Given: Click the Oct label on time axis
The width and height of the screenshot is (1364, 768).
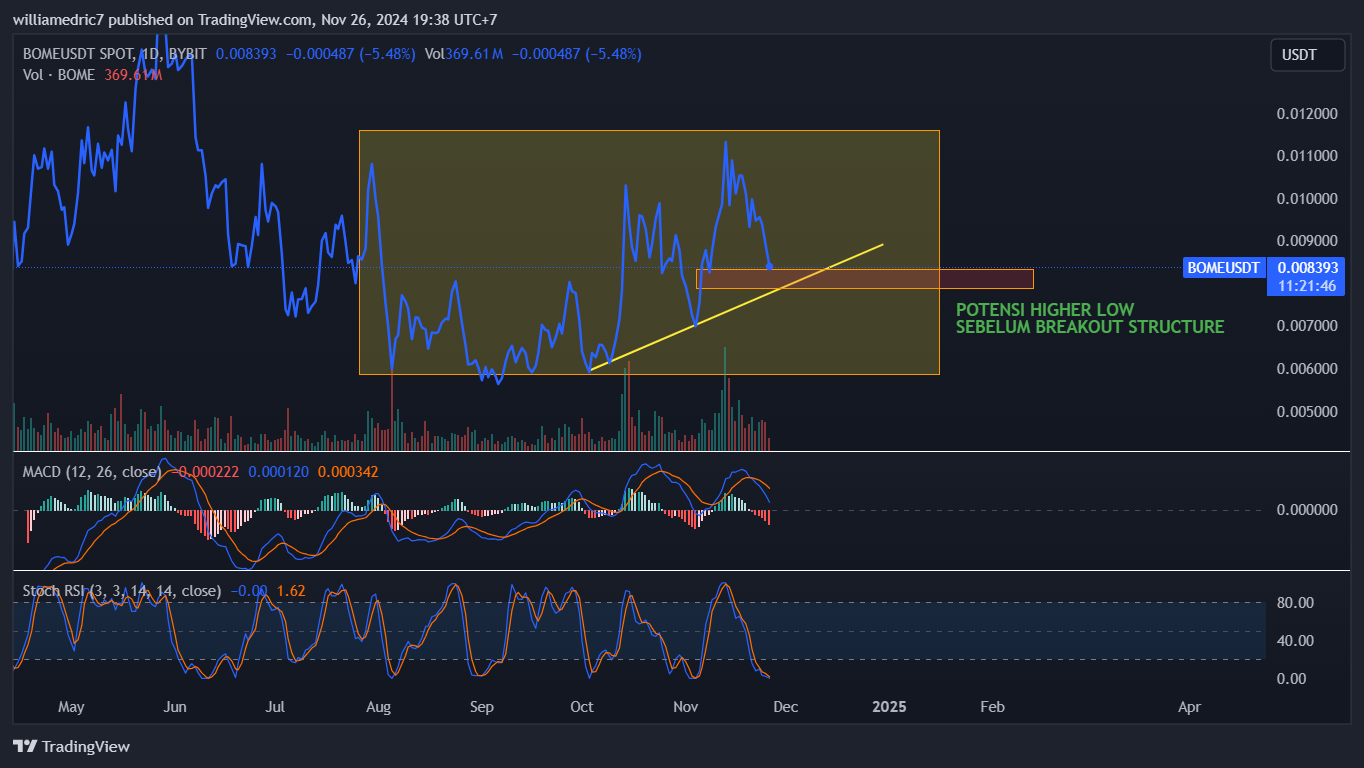Looking at the screenshot, I should [x=581, y=707].
